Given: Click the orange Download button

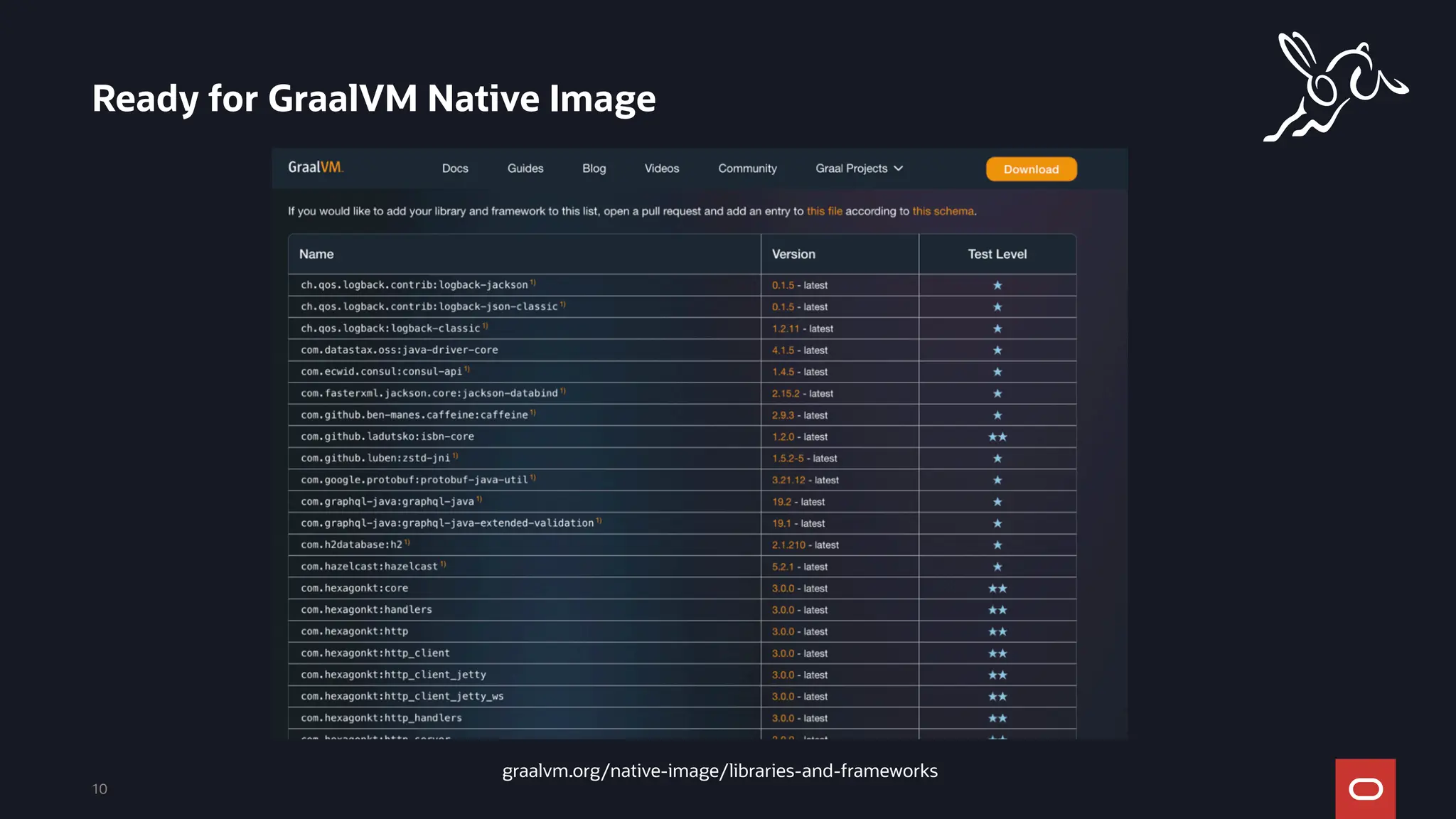Looking at the screenshot, I should coord(1031,169).
